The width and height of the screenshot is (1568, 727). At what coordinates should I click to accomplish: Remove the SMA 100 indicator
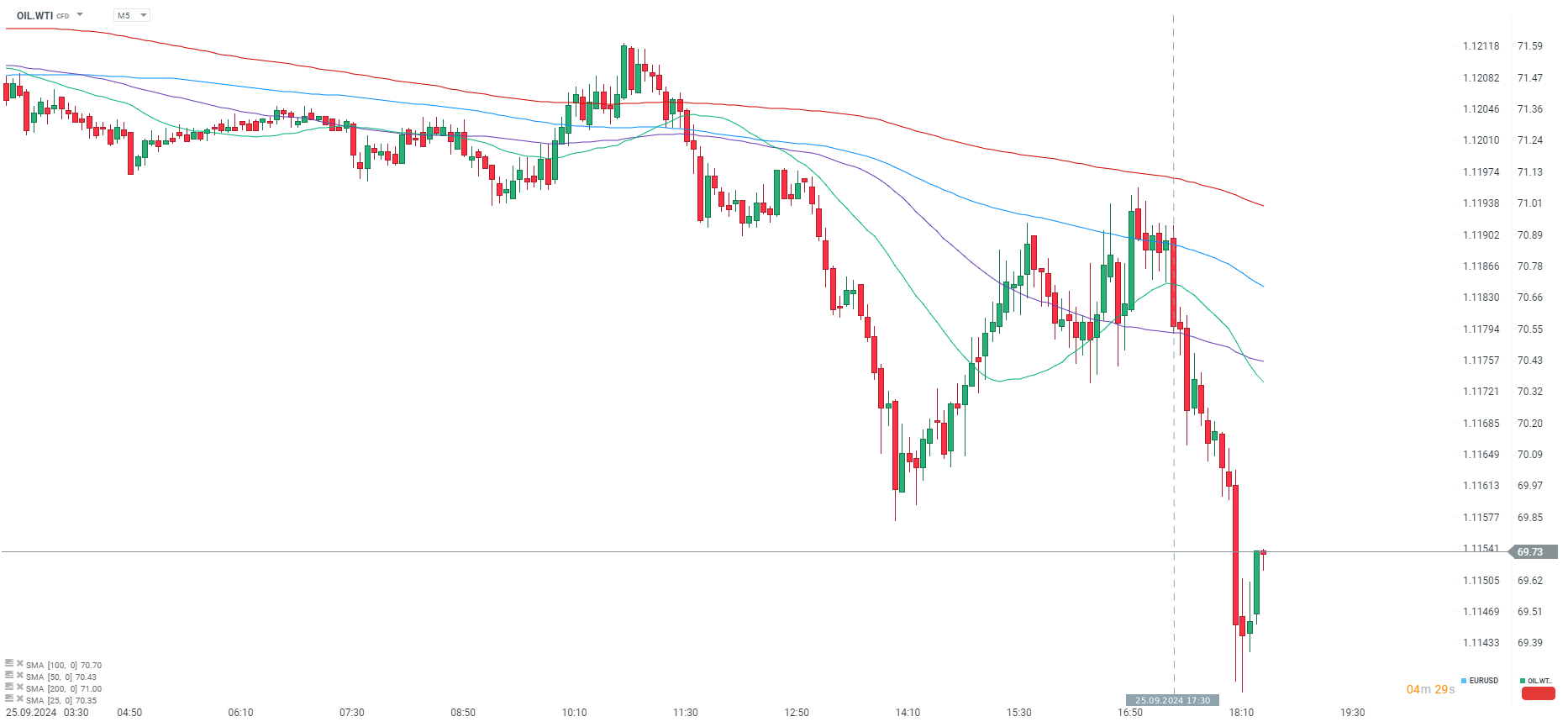tap(19, 664)
